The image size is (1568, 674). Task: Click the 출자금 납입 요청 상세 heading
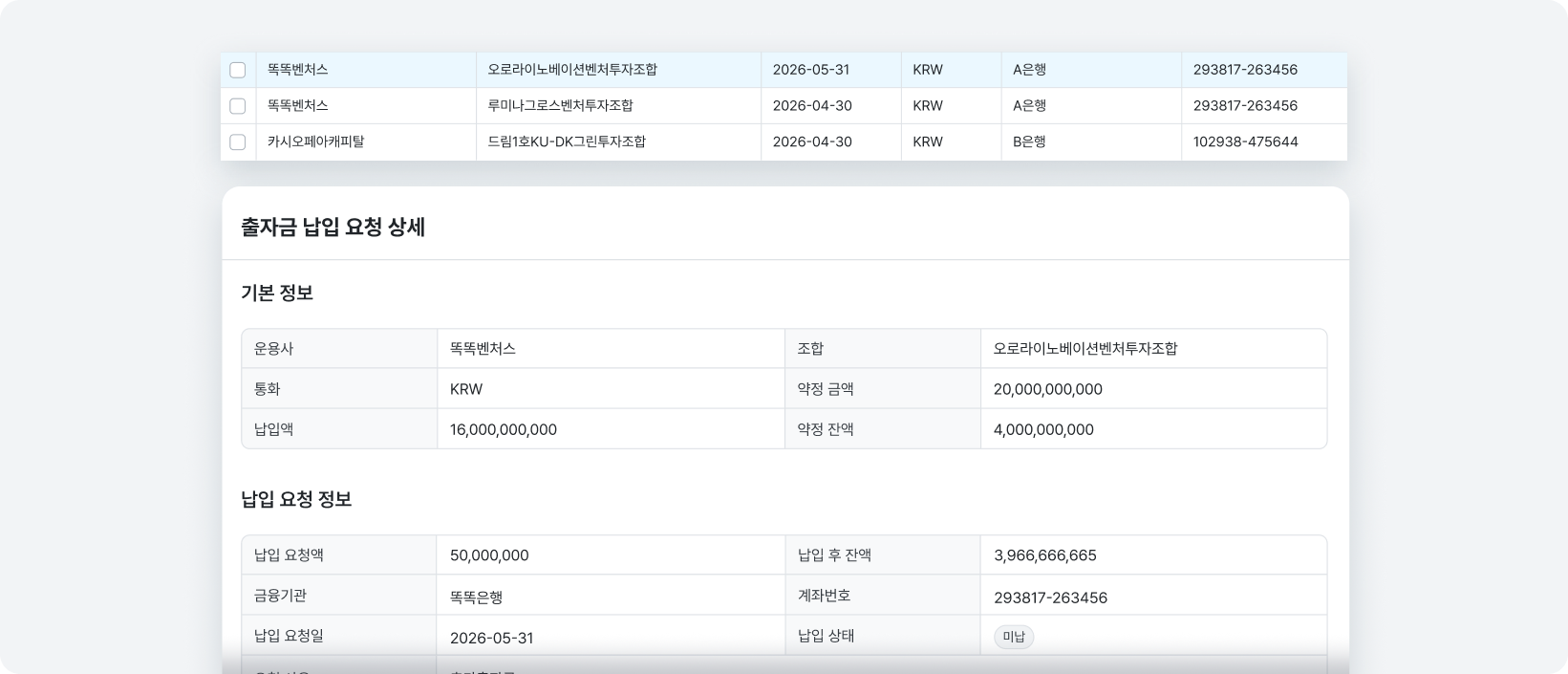333,228
